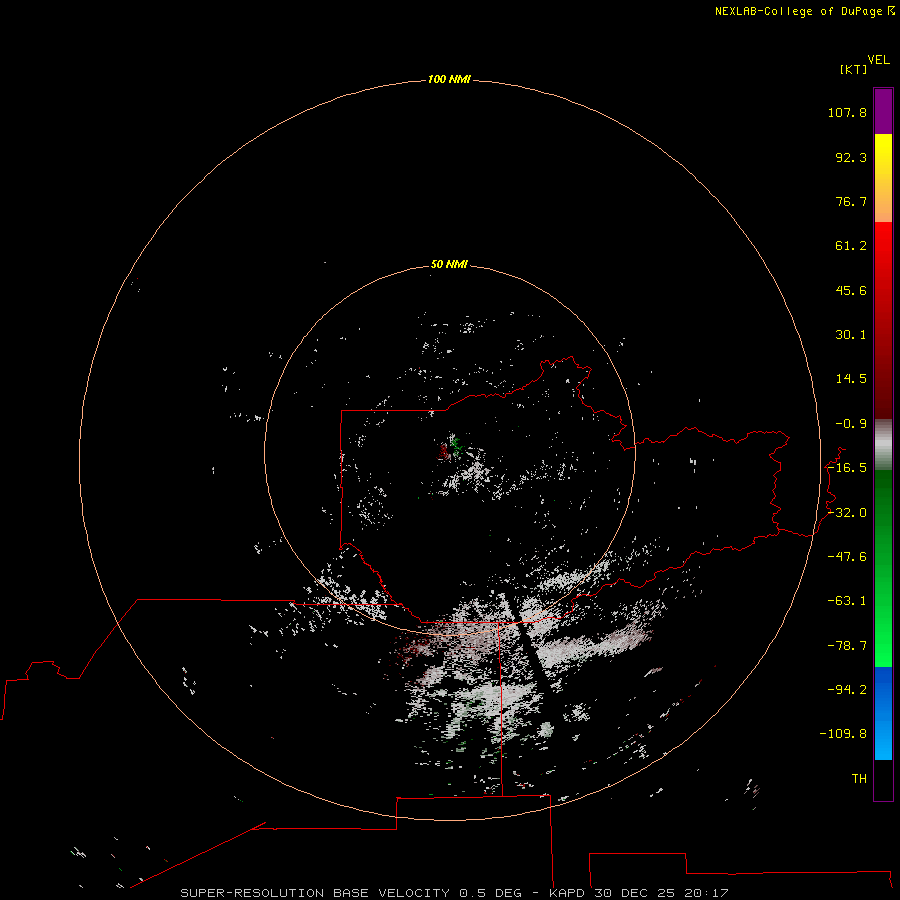Click the -16.5 legend value
Screen dimensions: 900x900
pyautogui.click(x=847, y=468)
